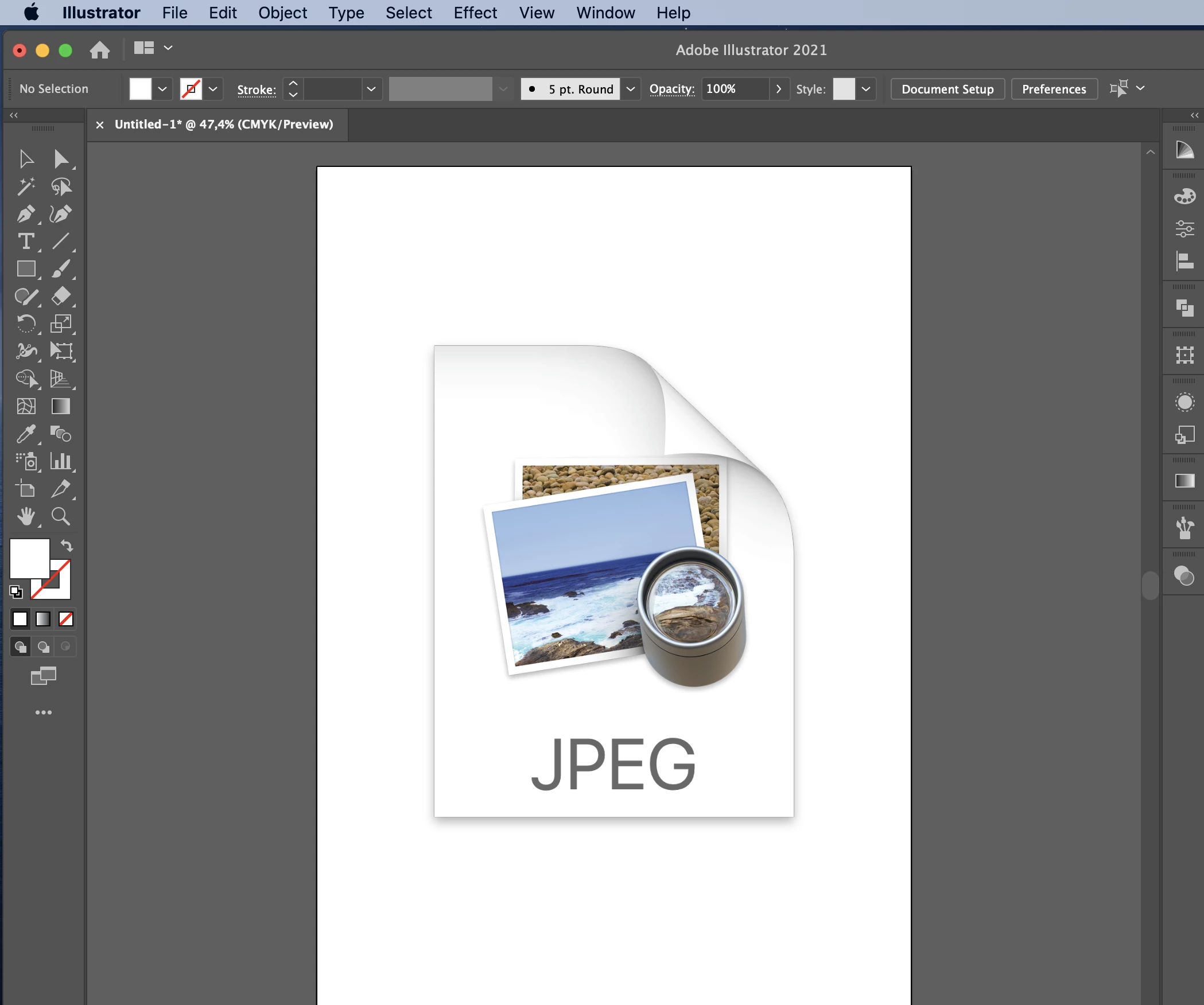Screen dimensions: 1204x1005
Task: Select the Rectangle tool
Action: 25,269
